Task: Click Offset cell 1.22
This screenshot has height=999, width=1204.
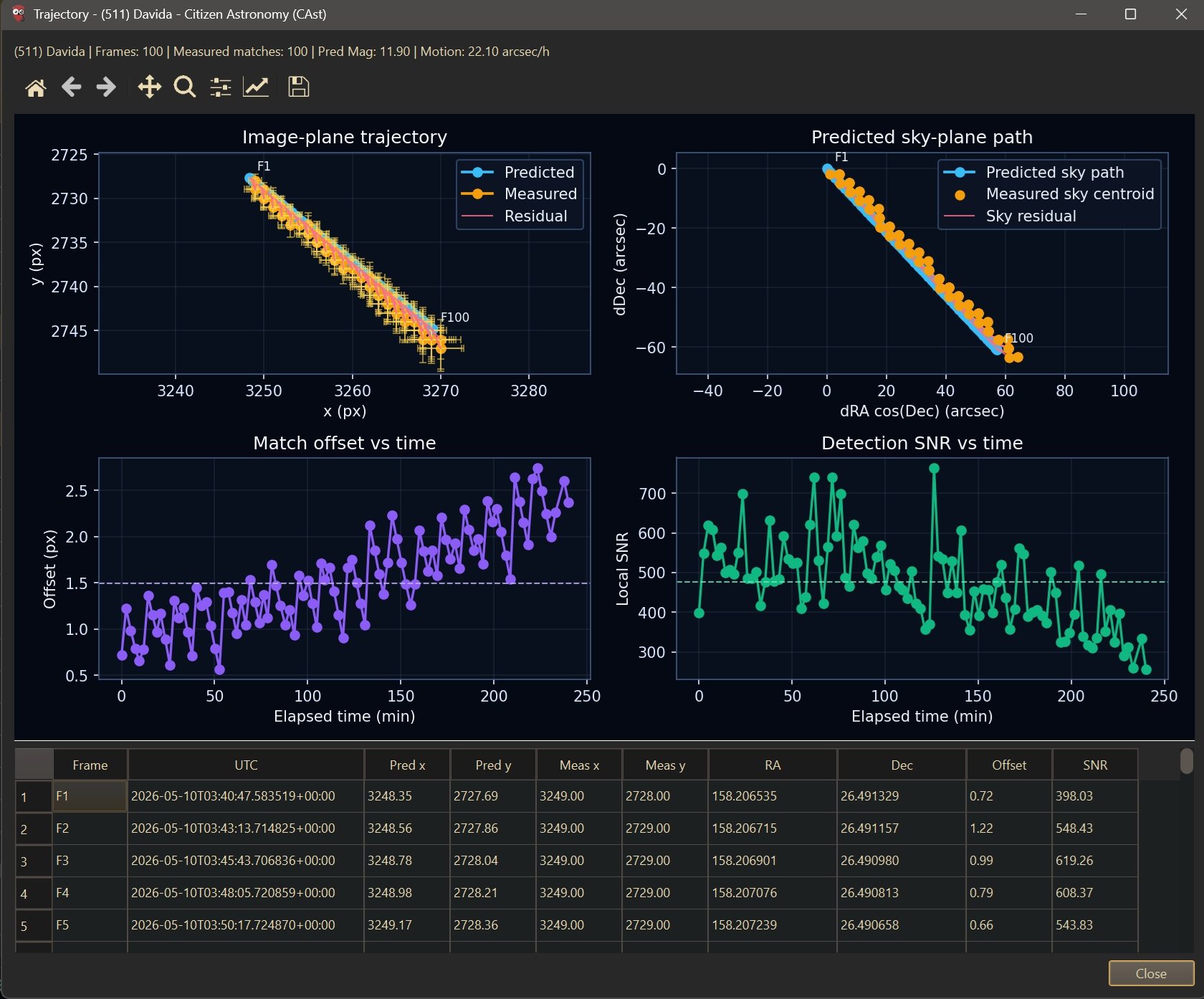Action: (x=1009, y=828)
